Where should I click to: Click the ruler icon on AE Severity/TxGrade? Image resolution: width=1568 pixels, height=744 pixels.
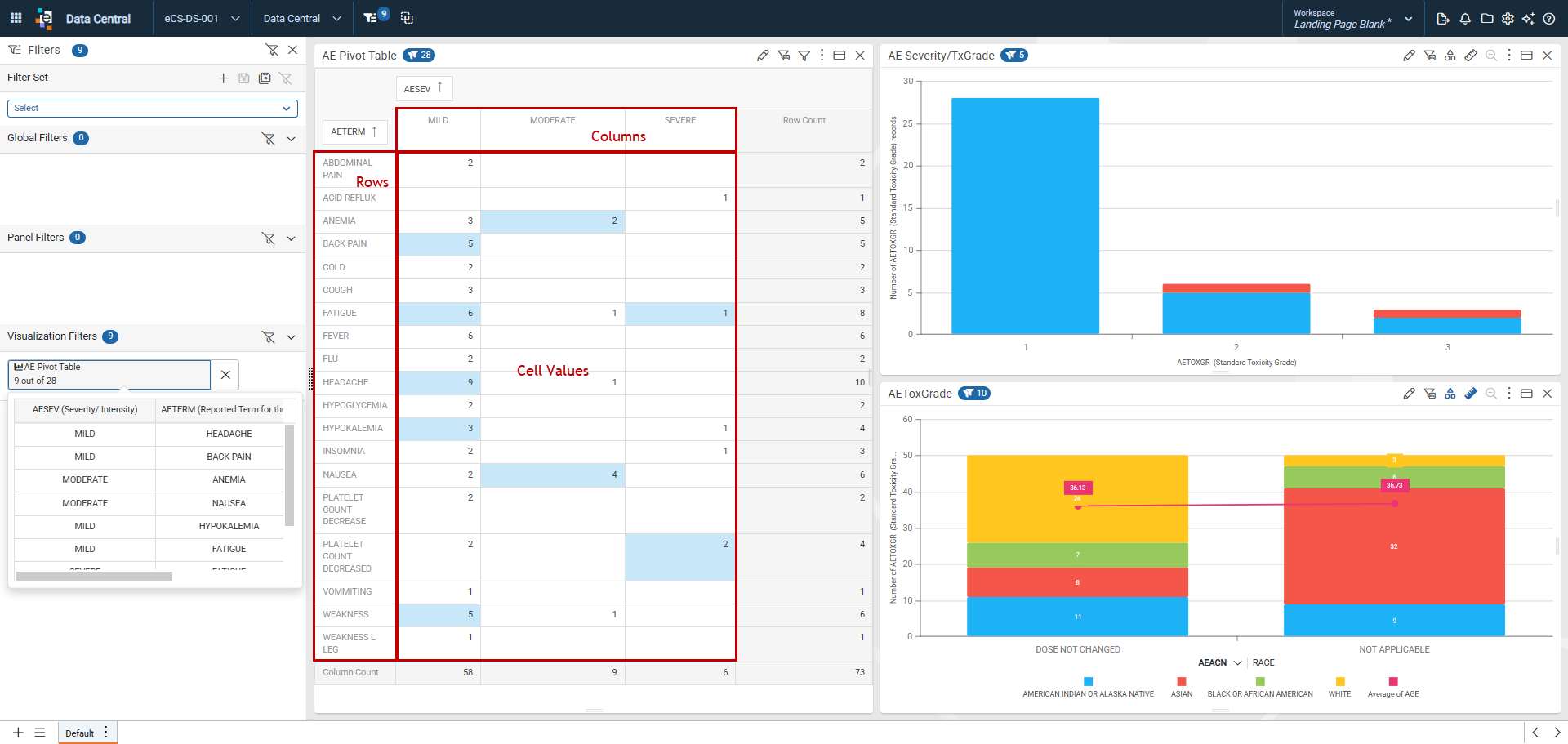tap(1471, 56)
